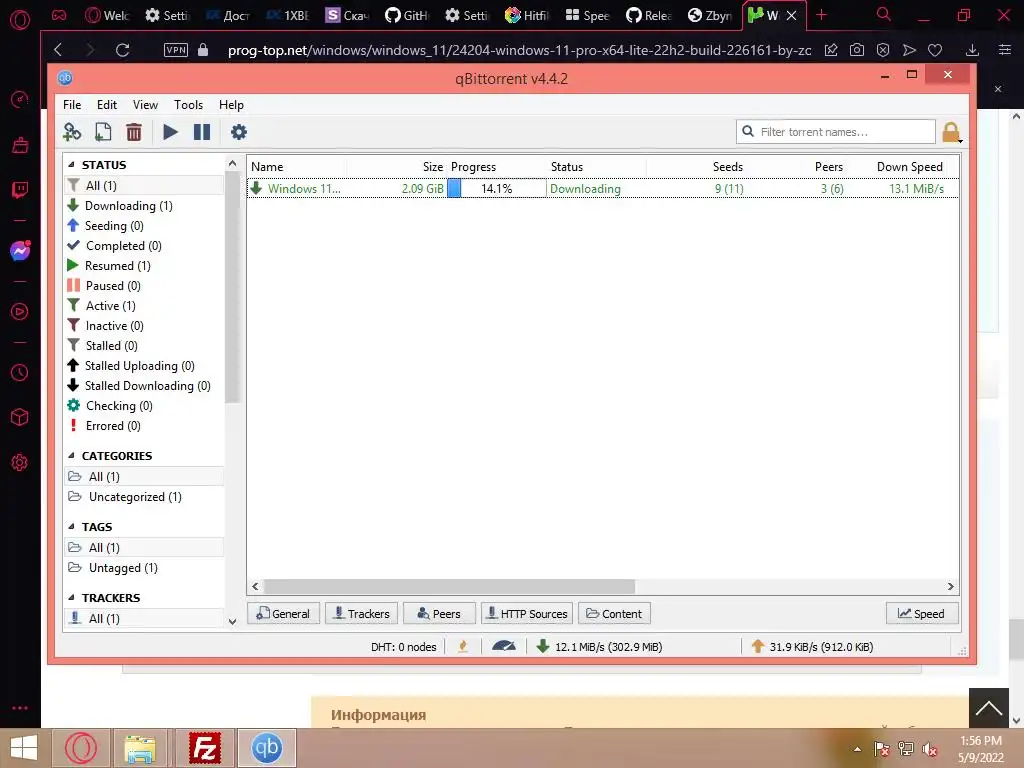
Task: Collapse the STATUS section
Action: point(72,165)
